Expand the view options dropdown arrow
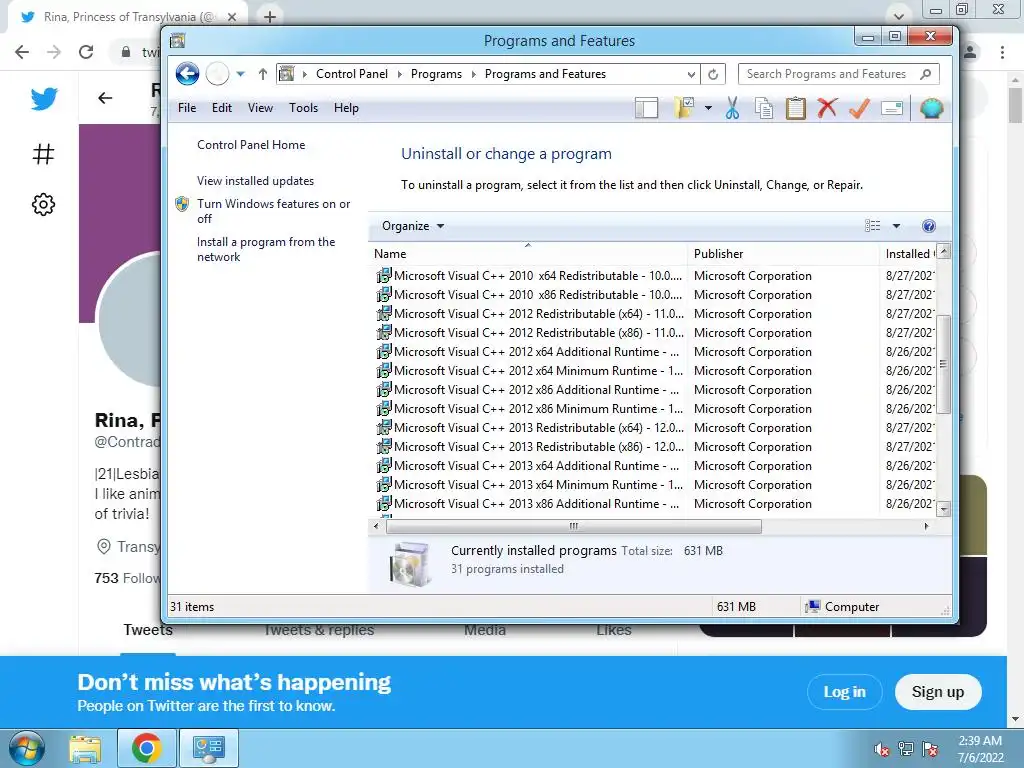The height and width of the screenshot is (768, 1024). point(896,226)
